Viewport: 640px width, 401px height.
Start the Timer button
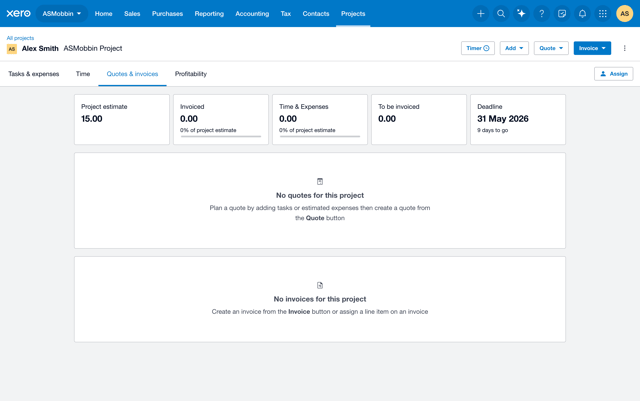478,48
